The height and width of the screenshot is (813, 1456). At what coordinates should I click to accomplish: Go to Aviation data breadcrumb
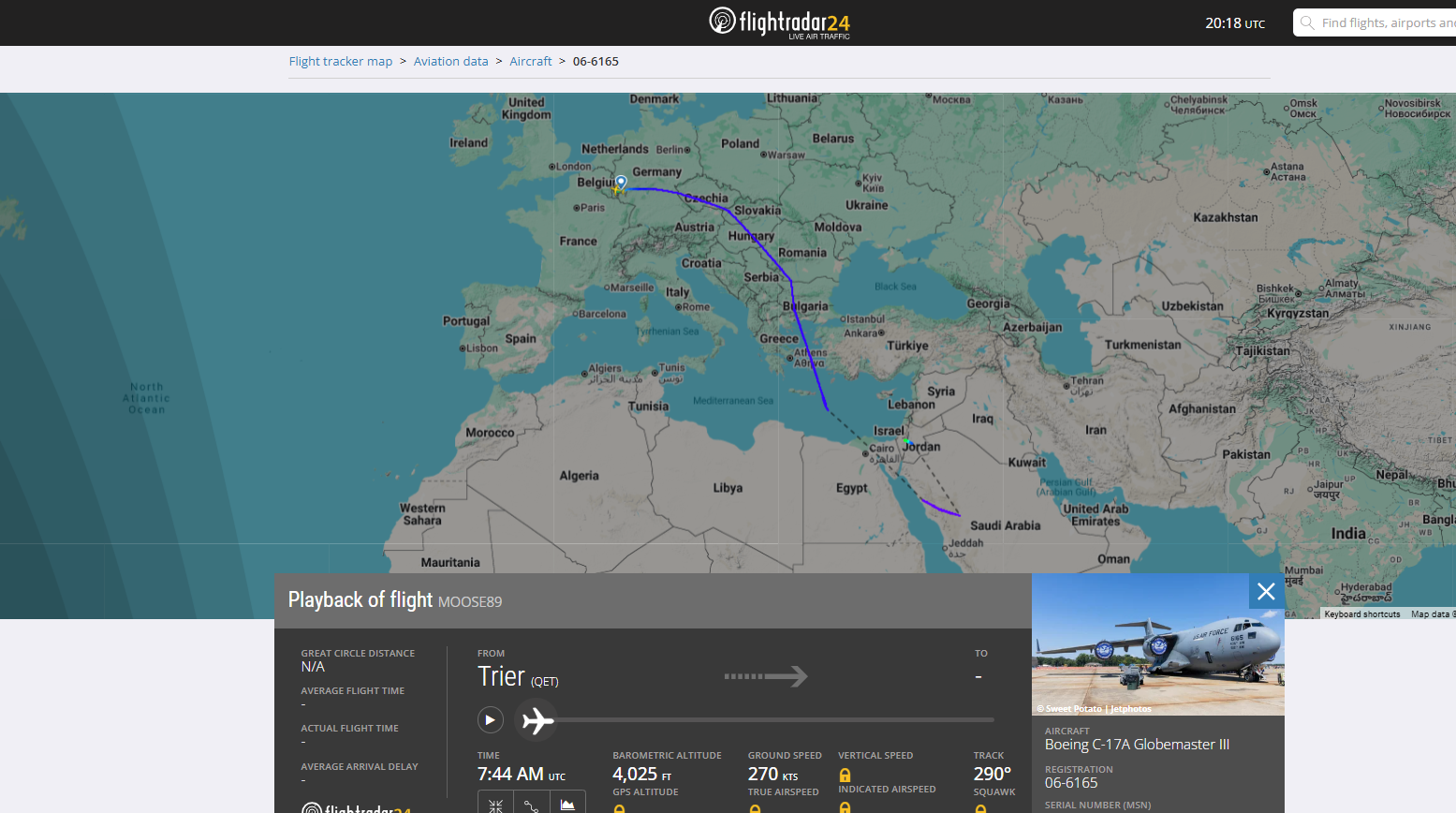[451, 62]
